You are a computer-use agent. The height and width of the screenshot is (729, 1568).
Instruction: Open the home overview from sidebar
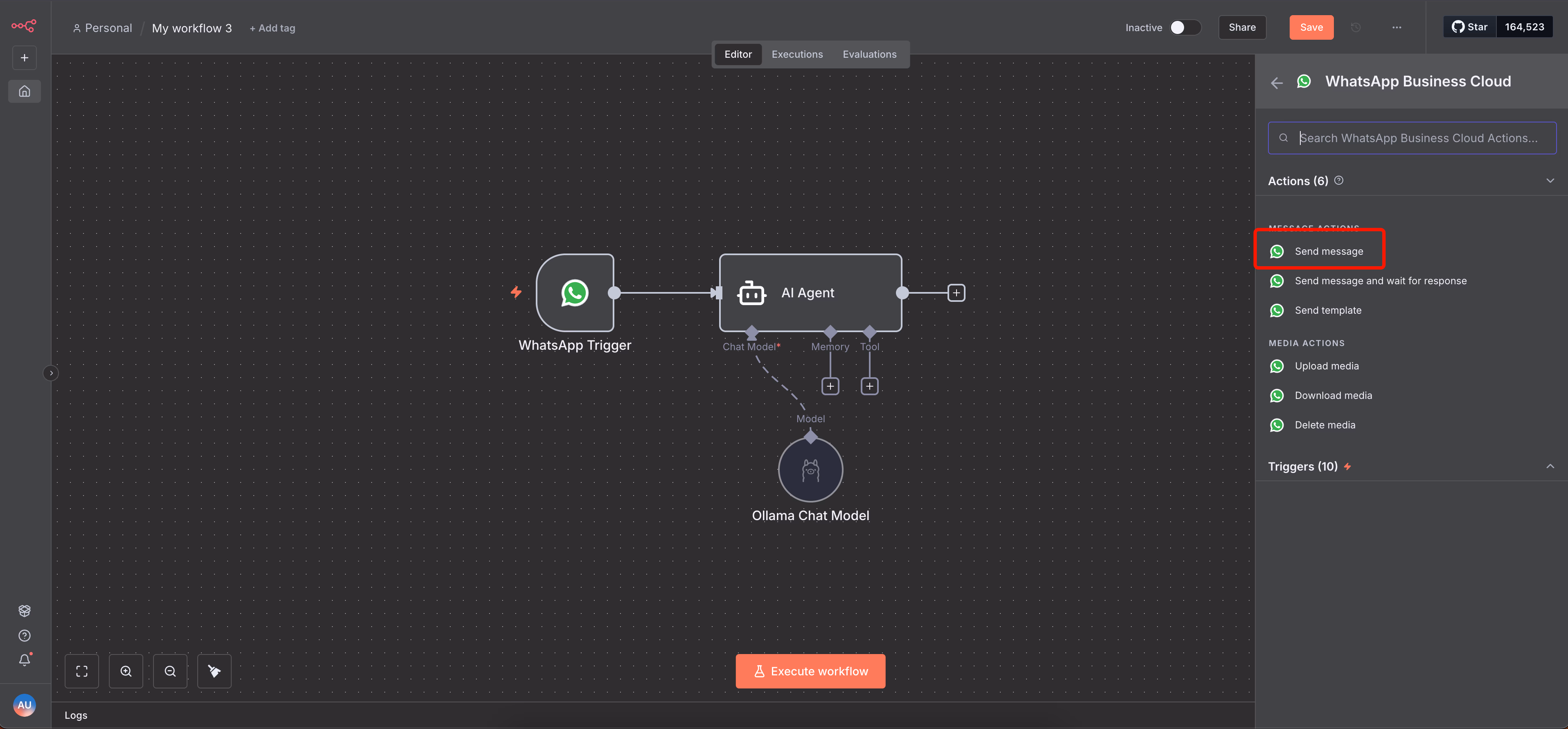[x=24, y=91]
